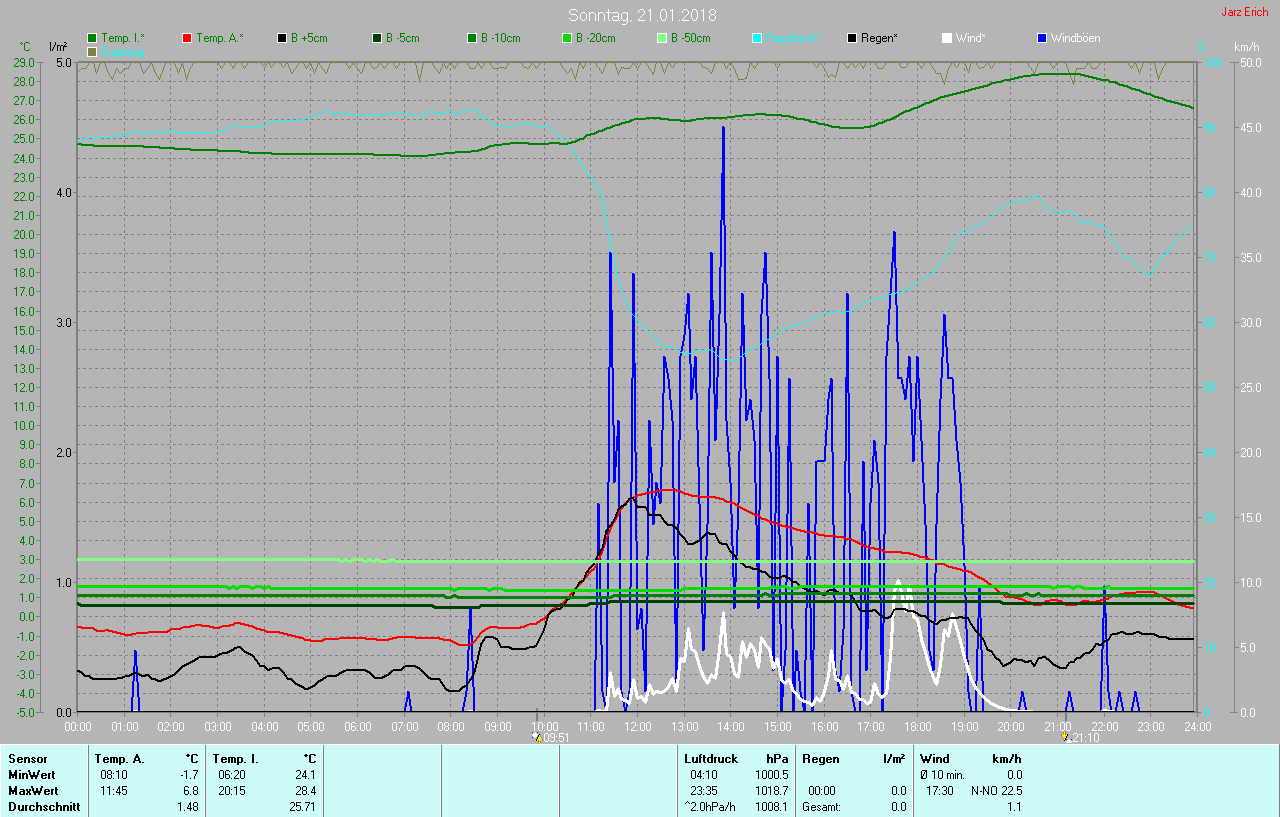The height and width of the screenshot is (817, 1280).
Task: Click the B -20cm legend label
Action: (x=595, y=38)
